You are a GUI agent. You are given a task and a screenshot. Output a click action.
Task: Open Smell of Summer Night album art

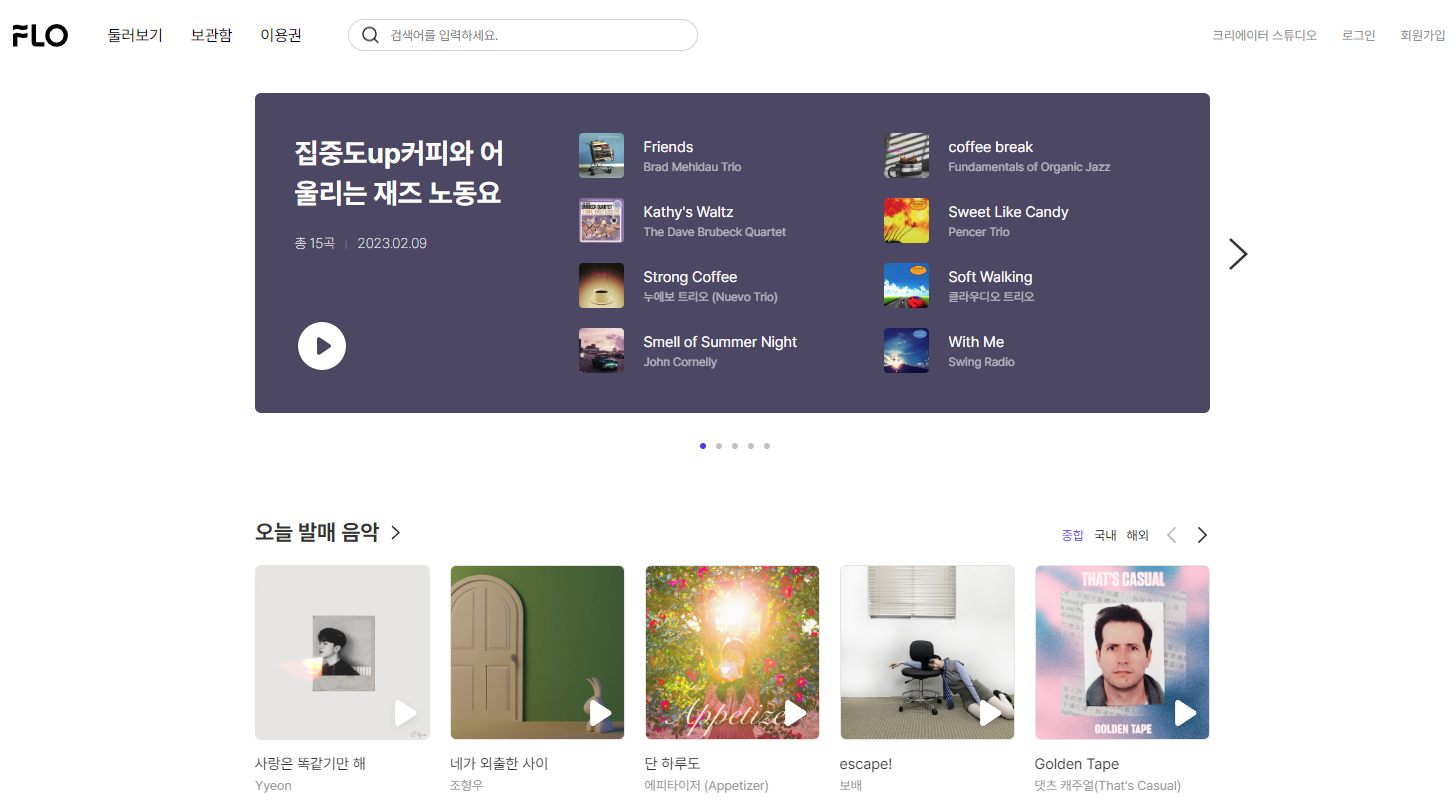[x=601, y=351]
